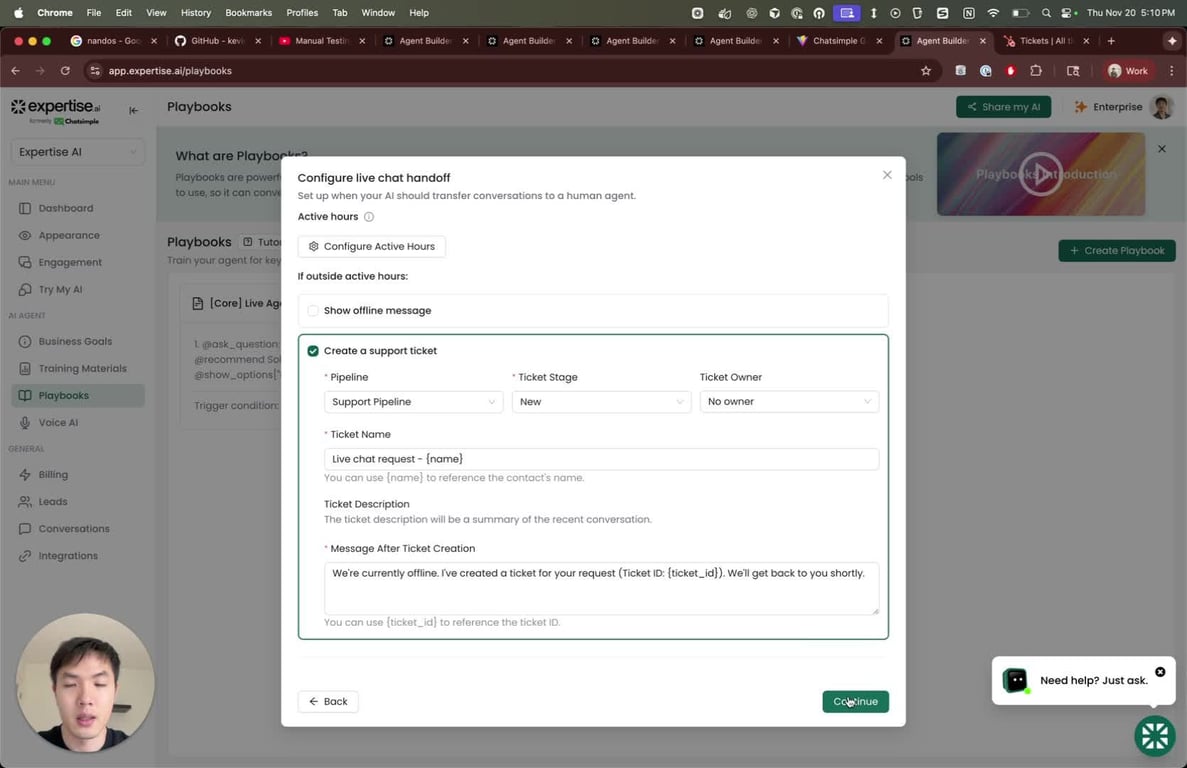Play the Playbooks Introduction video
Image resolution: width=1187 pixels, height=768 pixels.
(x=1040, y=174)
